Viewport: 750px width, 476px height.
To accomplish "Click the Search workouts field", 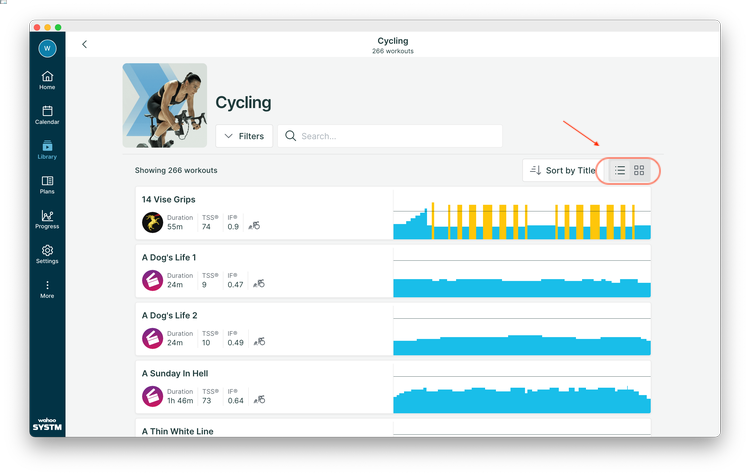I will pyautogui.click(x=390, y=136).
